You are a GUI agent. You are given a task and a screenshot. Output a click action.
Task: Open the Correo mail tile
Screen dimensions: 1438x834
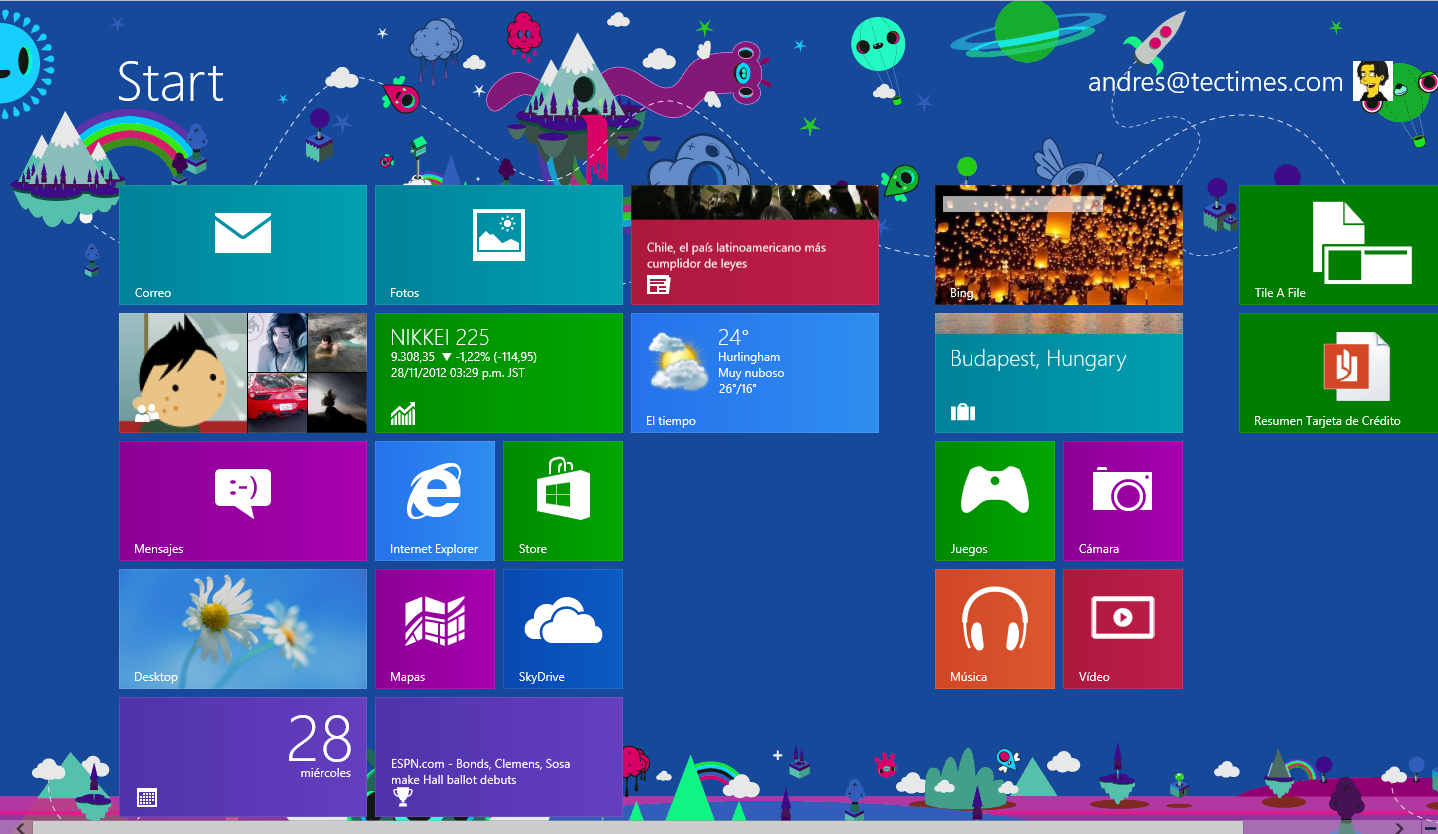243,245
